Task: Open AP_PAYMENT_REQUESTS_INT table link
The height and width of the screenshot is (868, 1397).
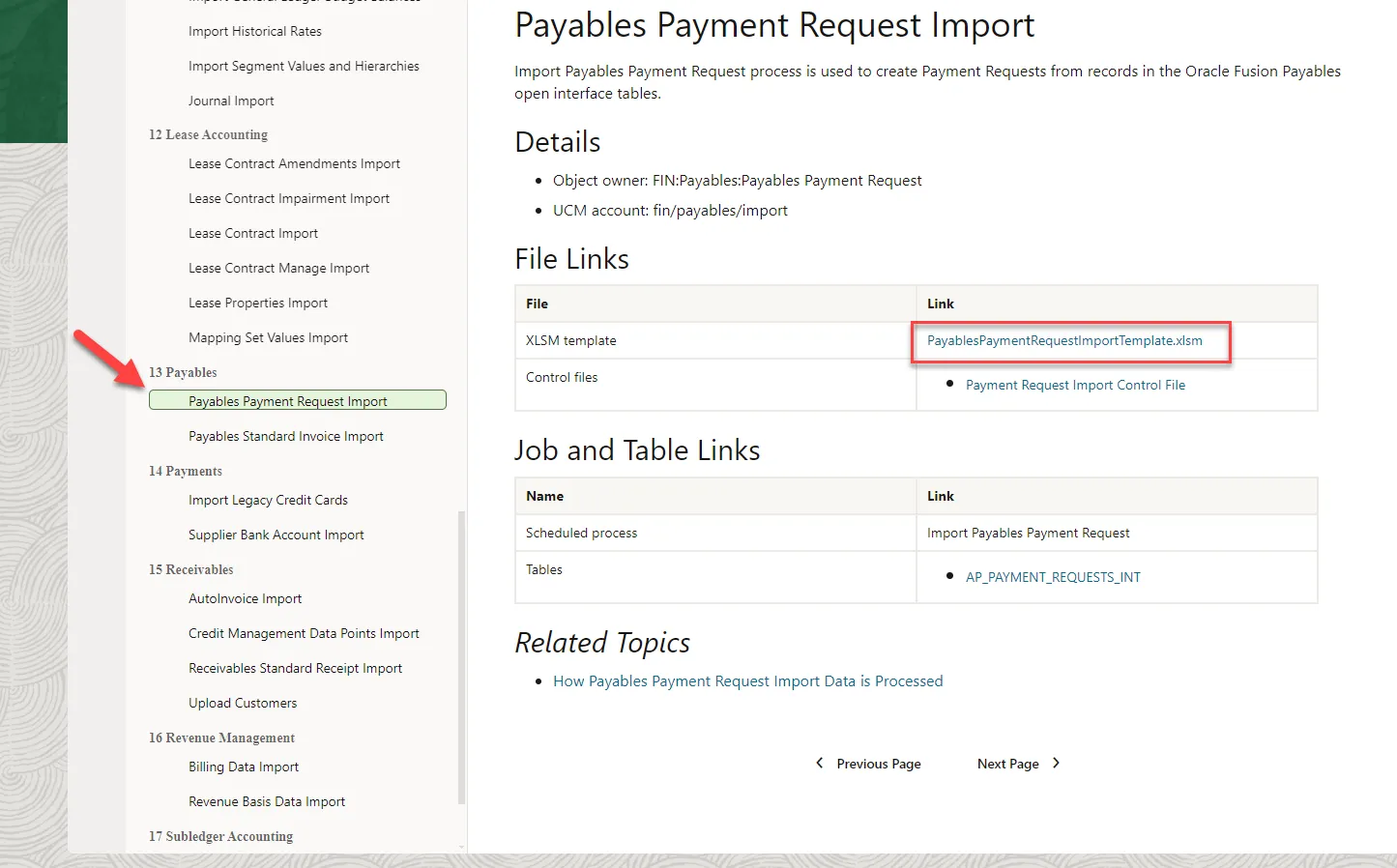Action: tap(1053, 577)
